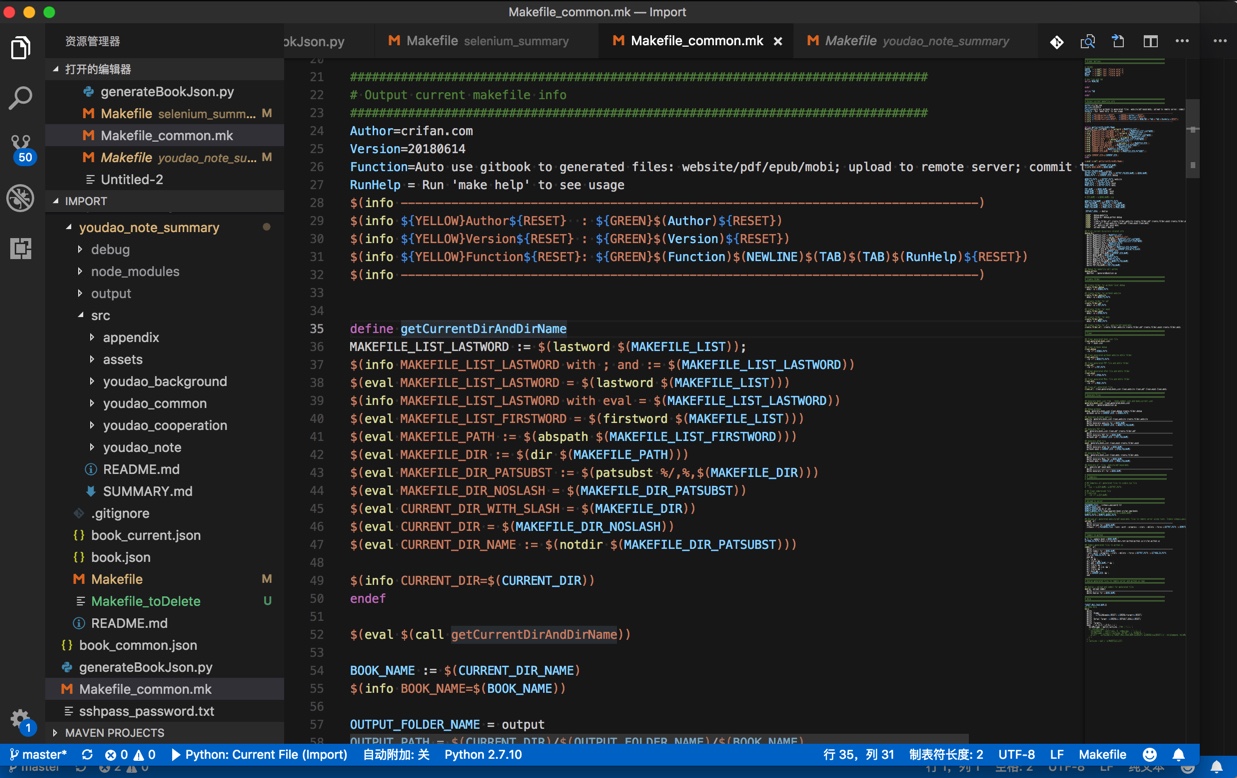Open the Search view in activity bar
This screenshot has height=778, width=1237.
pos(20,98)
